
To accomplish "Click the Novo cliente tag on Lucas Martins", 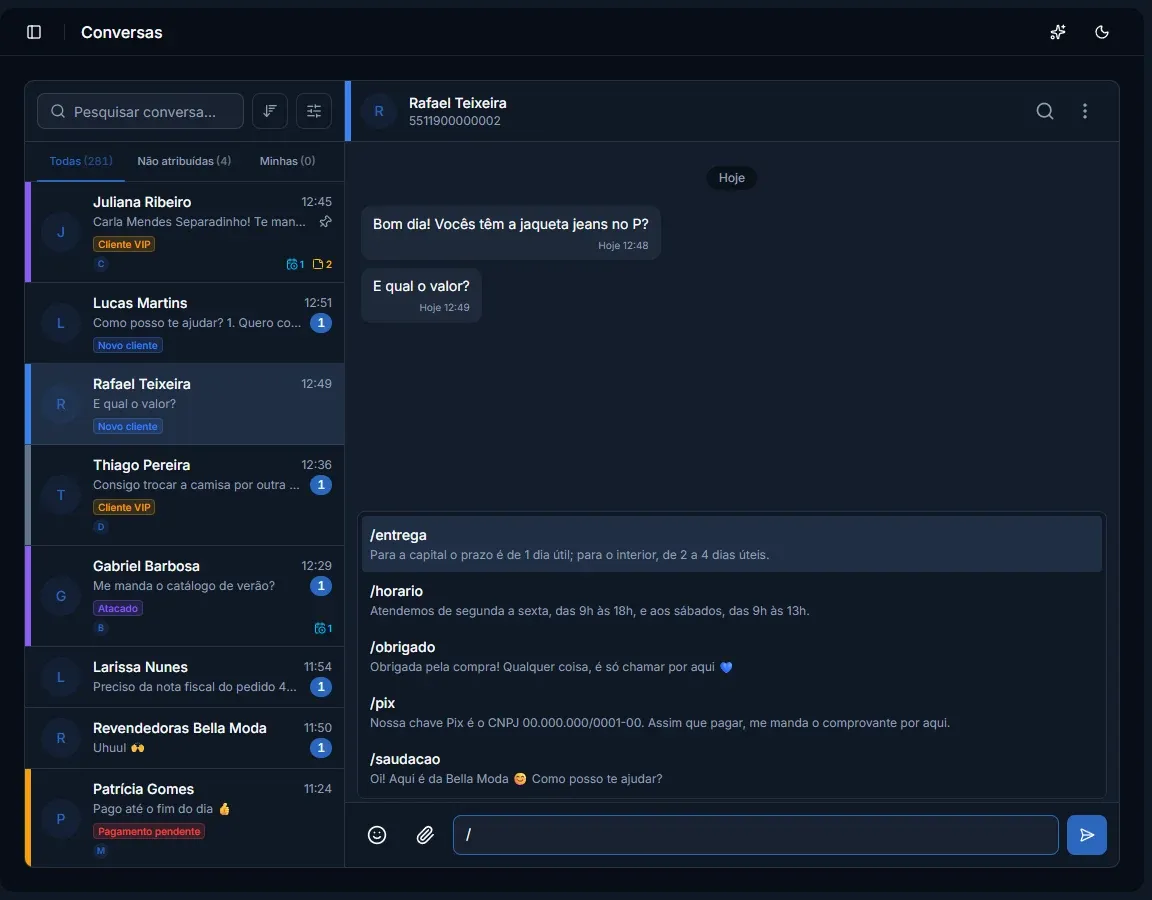I will pyautogui.click(x=128, y=345).
